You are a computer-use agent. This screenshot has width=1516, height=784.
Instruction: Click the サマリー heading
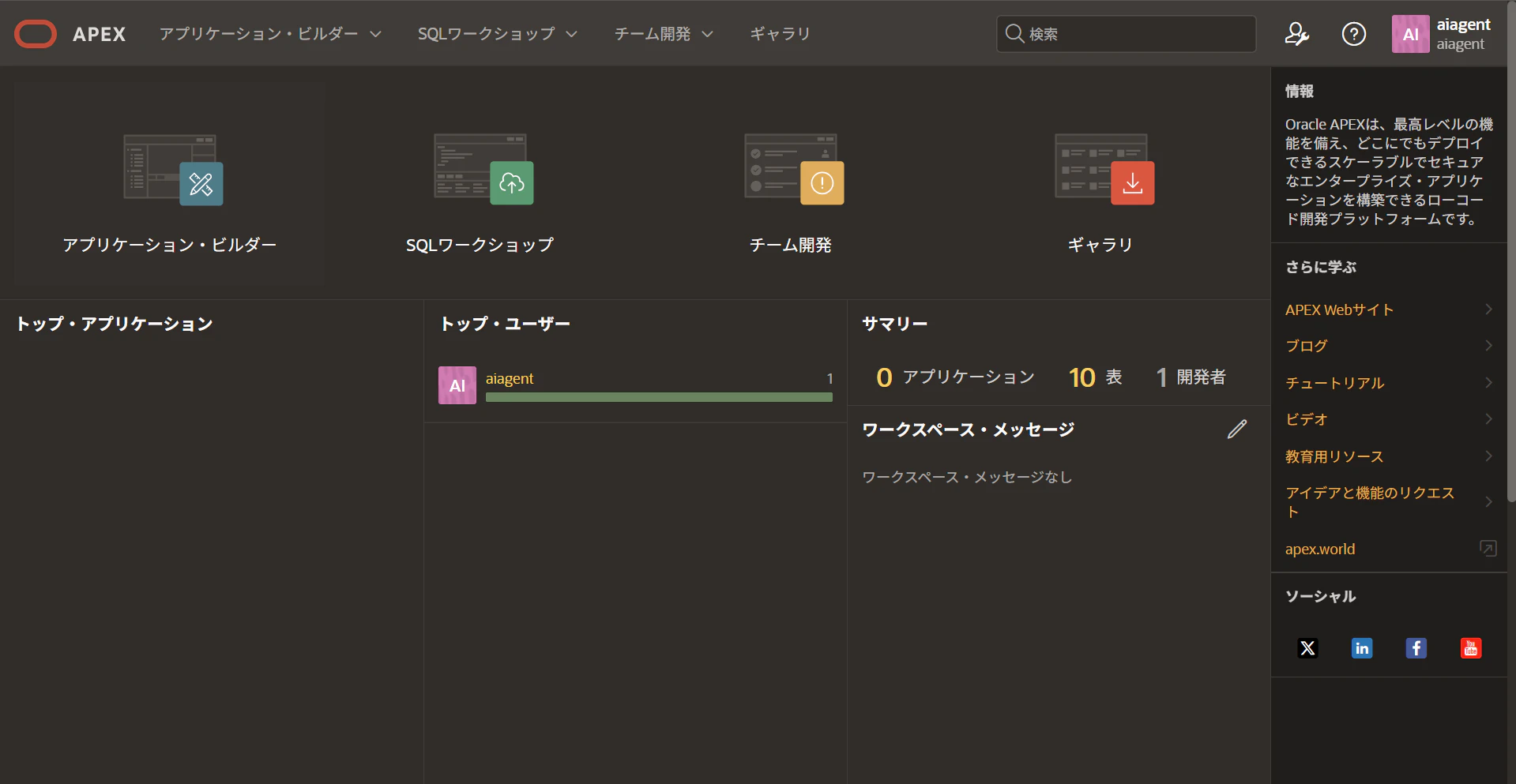point(895,324)
